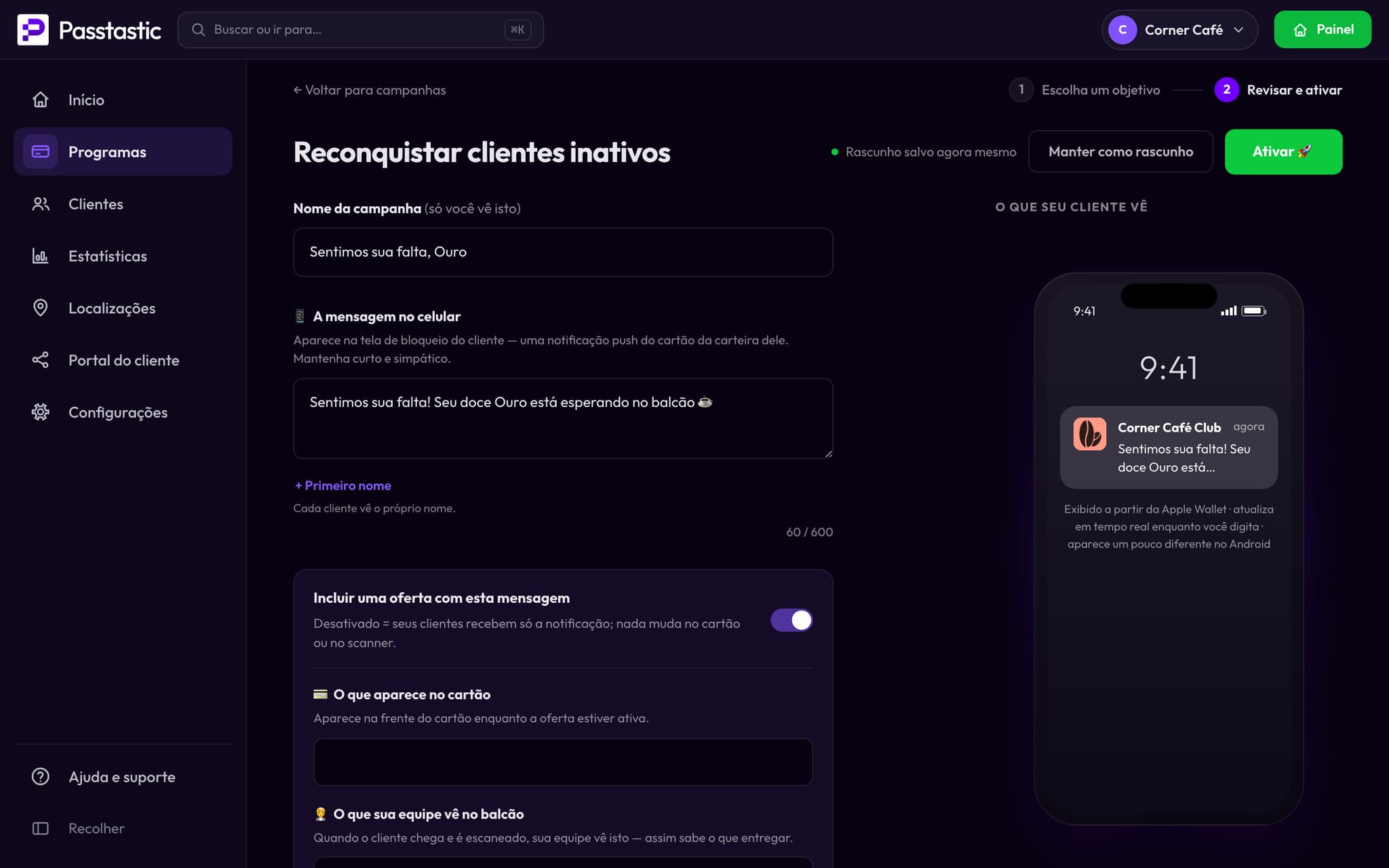Click the house icon in Painel button
The width and height of the screenshot is (1389, 868).
1300,30
